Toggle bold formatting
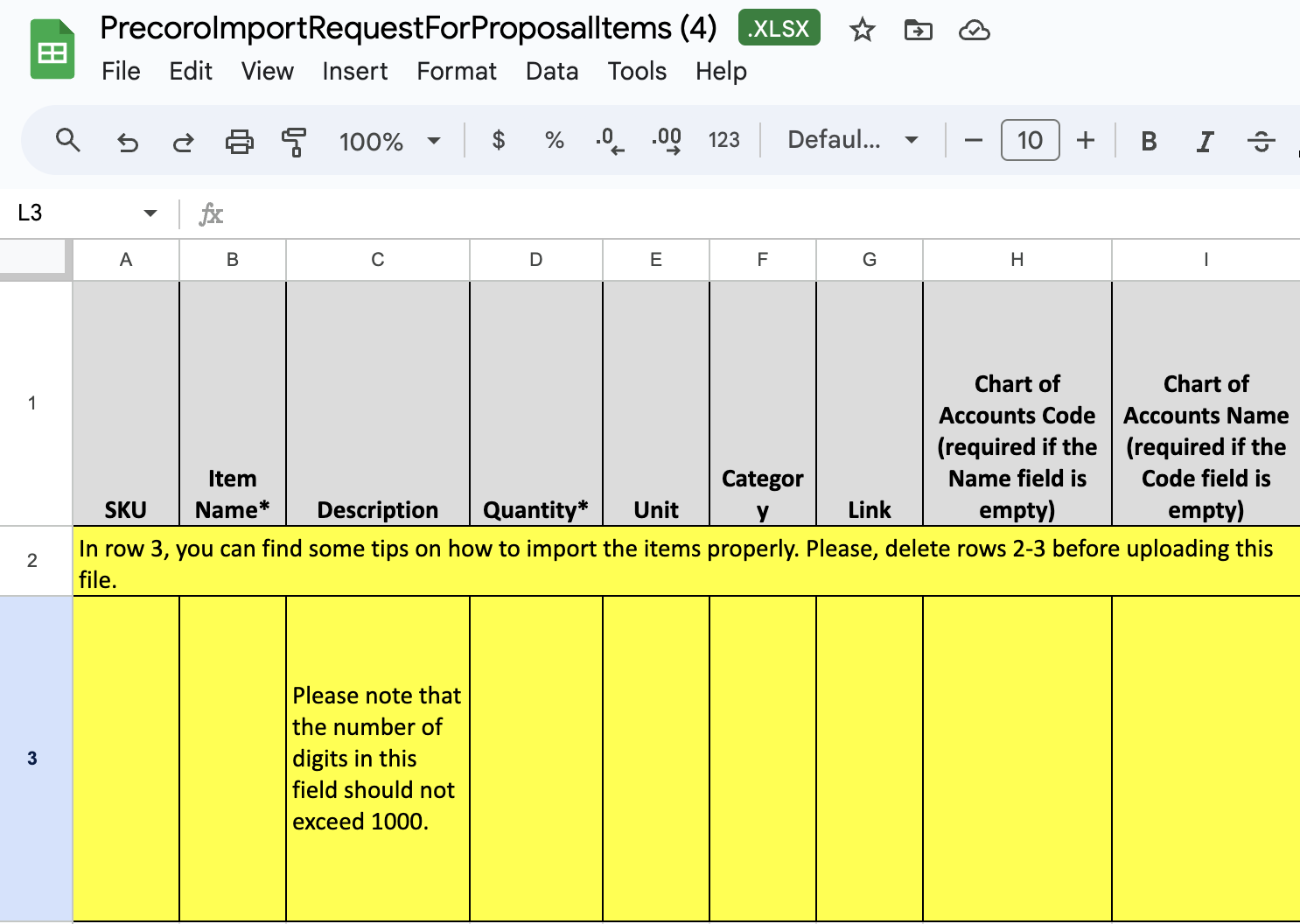The width and height of the screenshot is (1300, 924). point(1150,141)
